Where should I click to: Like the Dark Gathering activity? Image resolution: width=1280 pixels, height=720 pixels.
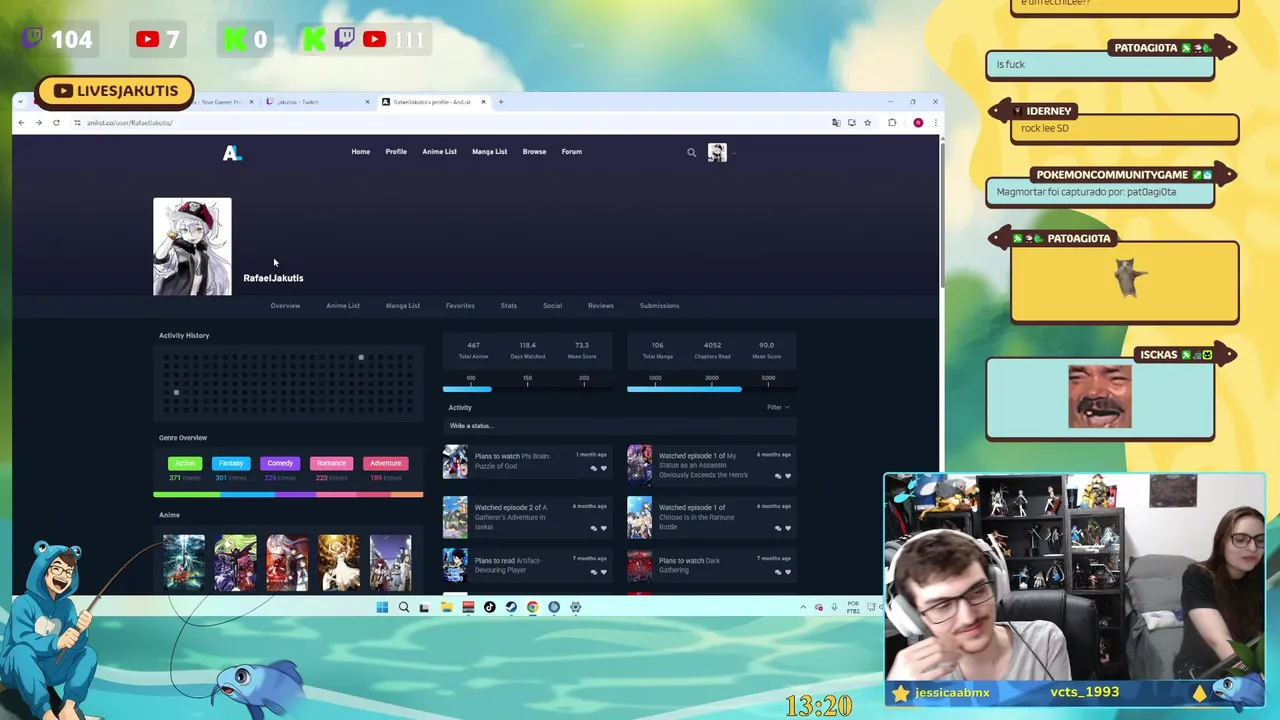[788, 572]
